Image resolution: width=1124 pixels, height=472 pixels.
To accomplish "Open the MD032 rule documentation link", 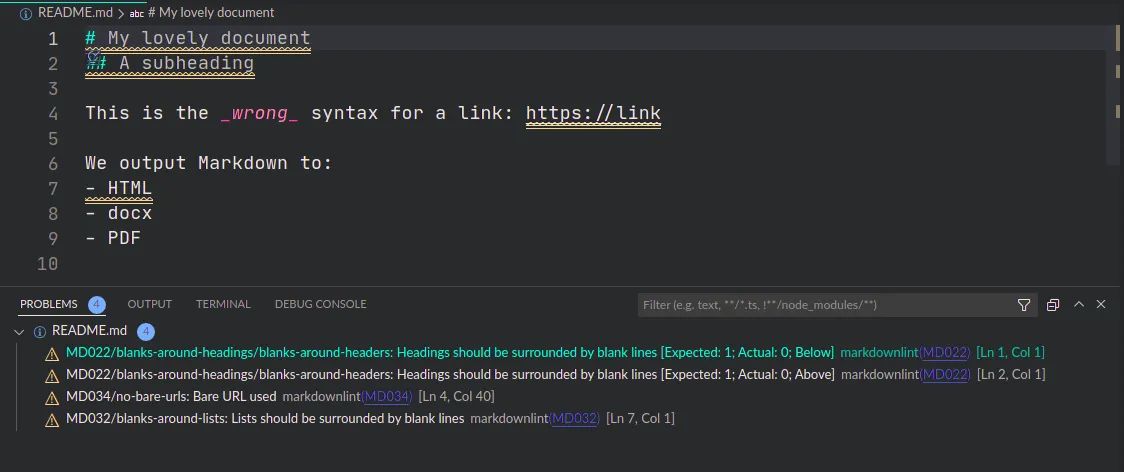I will pos(574,419).
